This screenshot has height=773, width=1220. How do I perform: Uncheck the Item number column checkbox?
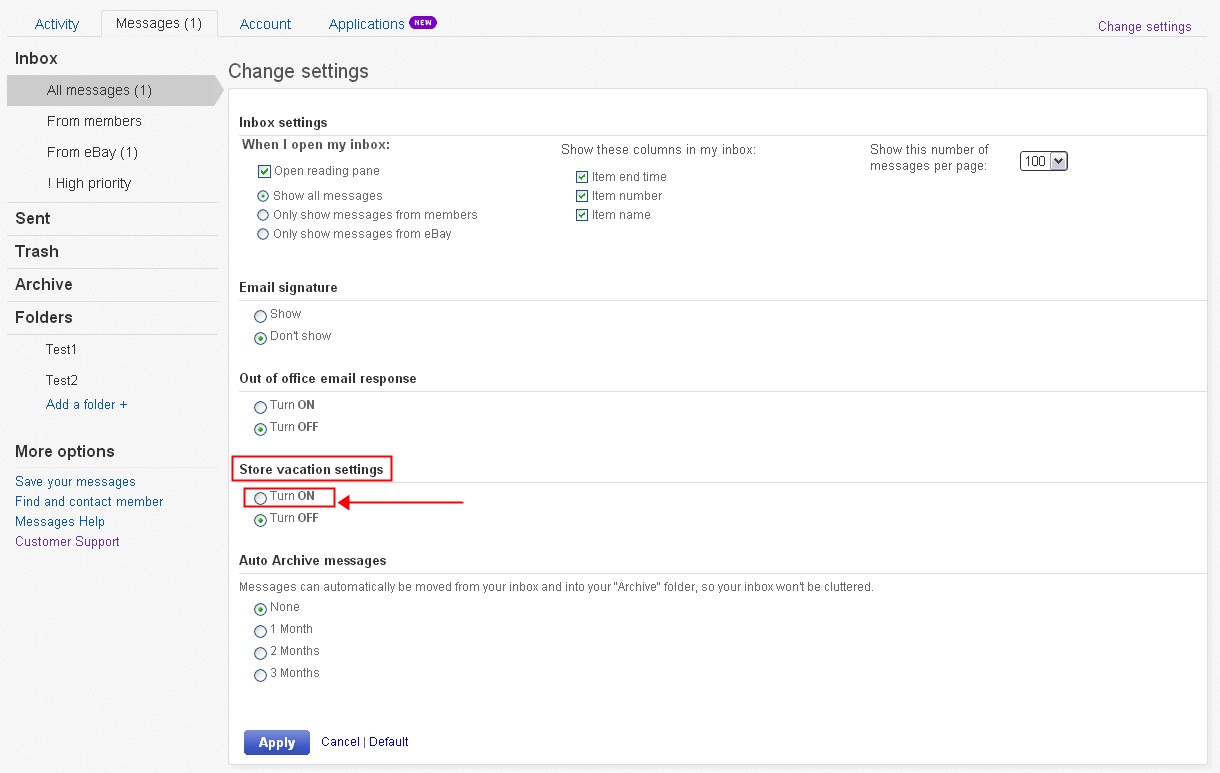pos(582,196)
